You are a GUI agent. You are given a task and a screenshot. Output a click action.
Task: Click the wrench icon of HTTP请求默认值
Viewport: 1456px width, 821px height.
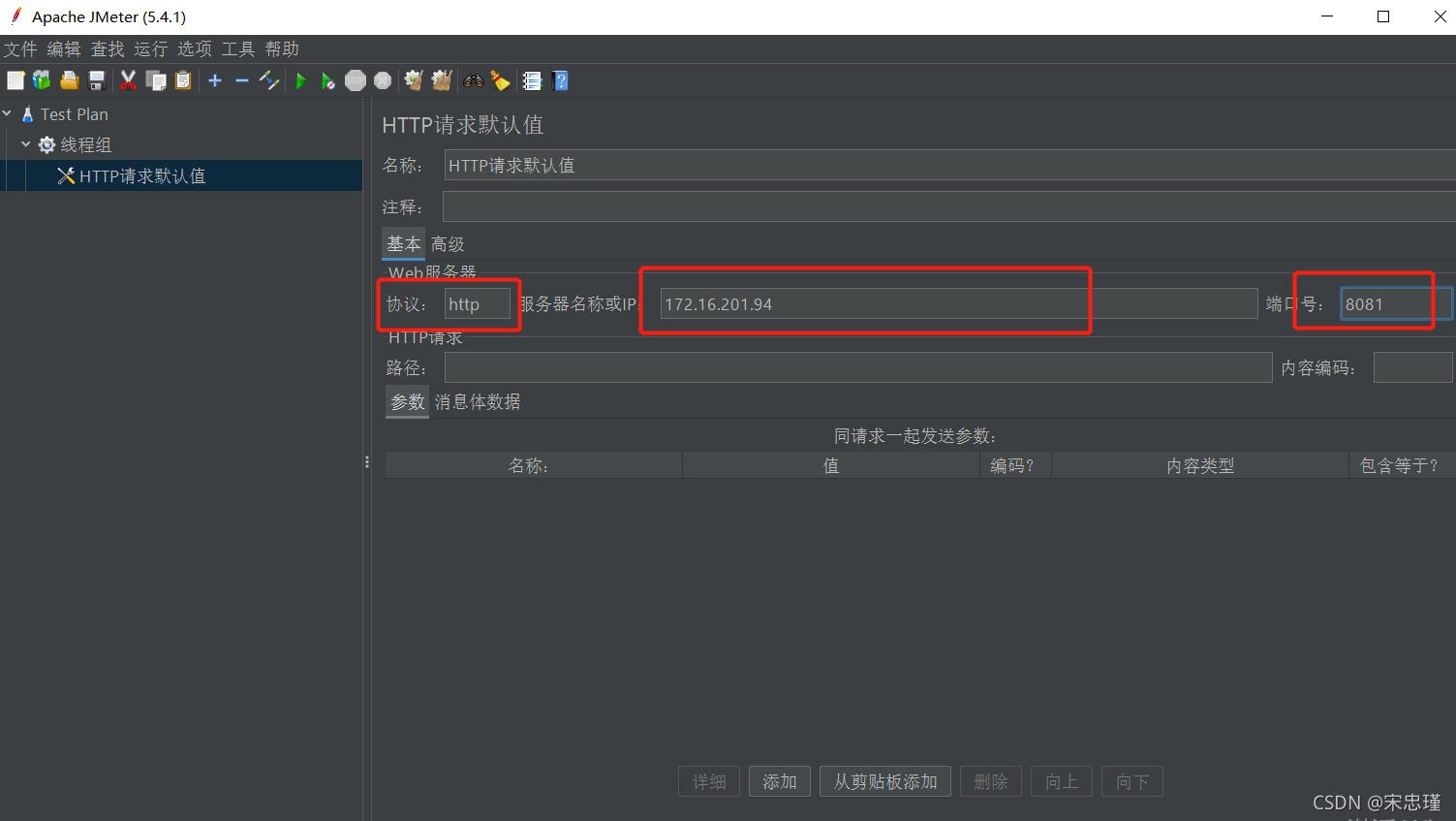pyautogui.click(x=66, y=175)
